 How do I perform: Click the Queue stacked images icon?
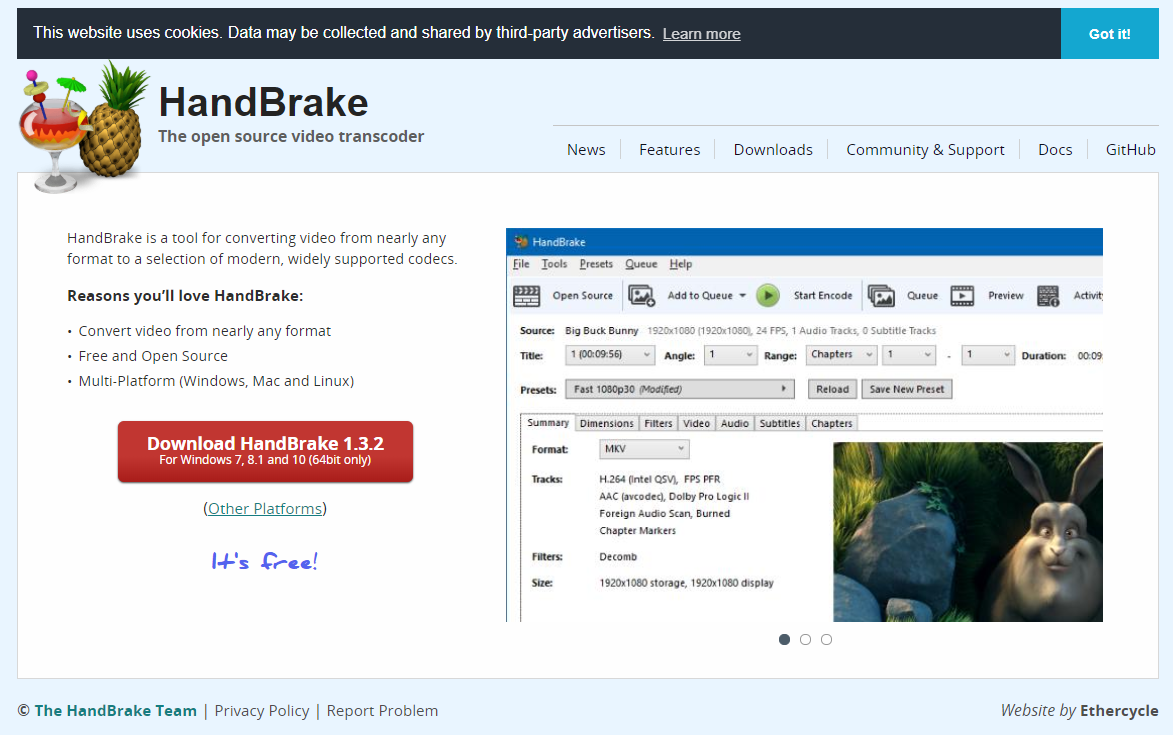tap(881, 296)
